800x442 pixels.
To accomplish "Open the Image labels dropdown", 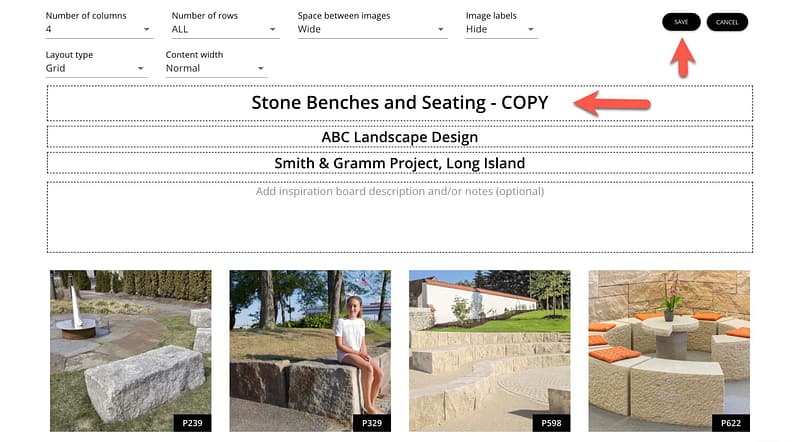I will [x=501, y=30].
